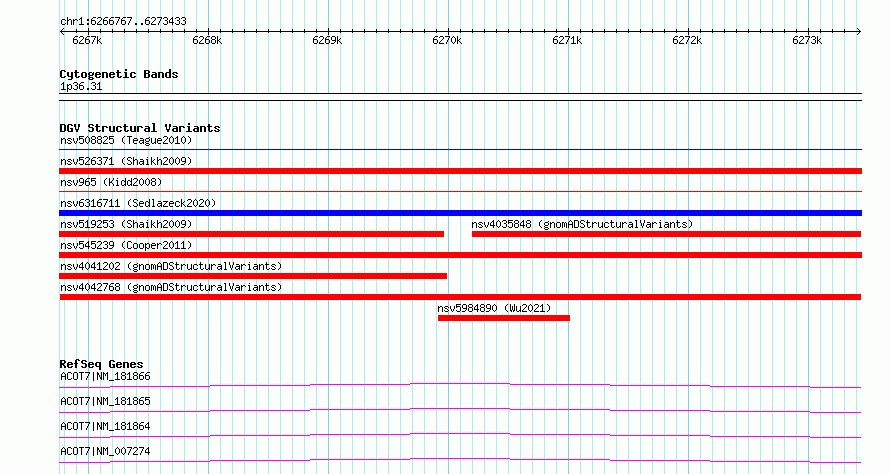This screenshot has width=890, height=474.
Task: Select the nsv526371 (Shaikh2009) red variant bar
Action: click(460, 171)
